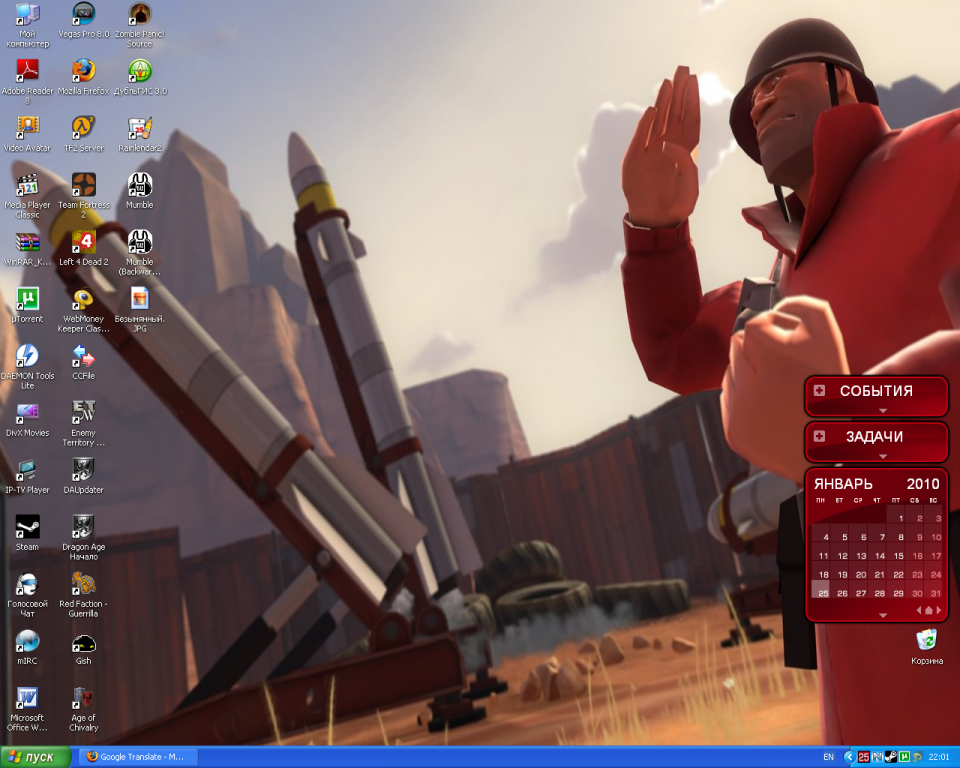Image resolution: width=960 pixels, height=768 pixels.
Task: Open the пуск Start menu
Action: (36, 757)
